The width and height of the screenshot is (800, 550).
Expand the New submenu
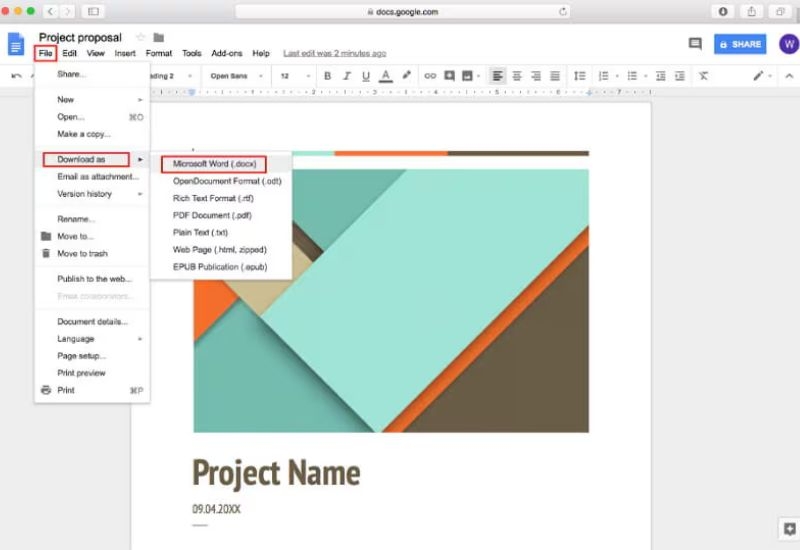(x=92, y=99)
